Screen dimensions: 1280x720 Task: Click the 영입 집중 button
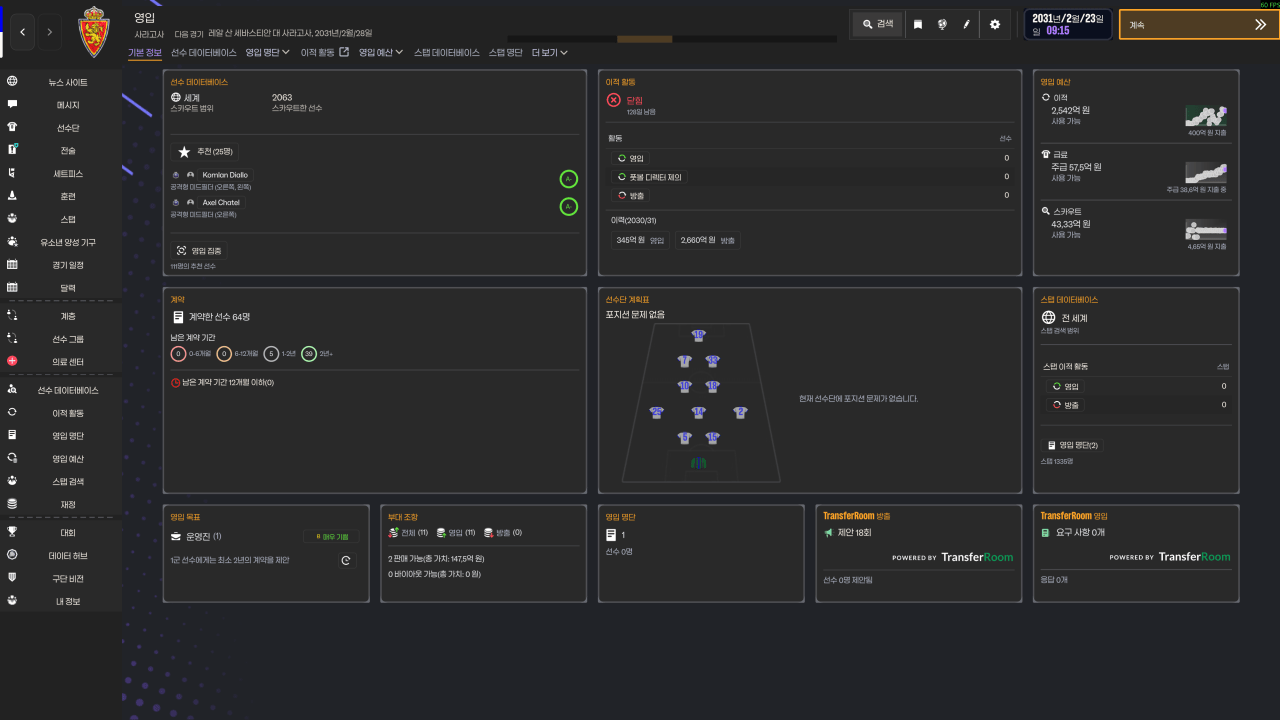pos(200,251)
